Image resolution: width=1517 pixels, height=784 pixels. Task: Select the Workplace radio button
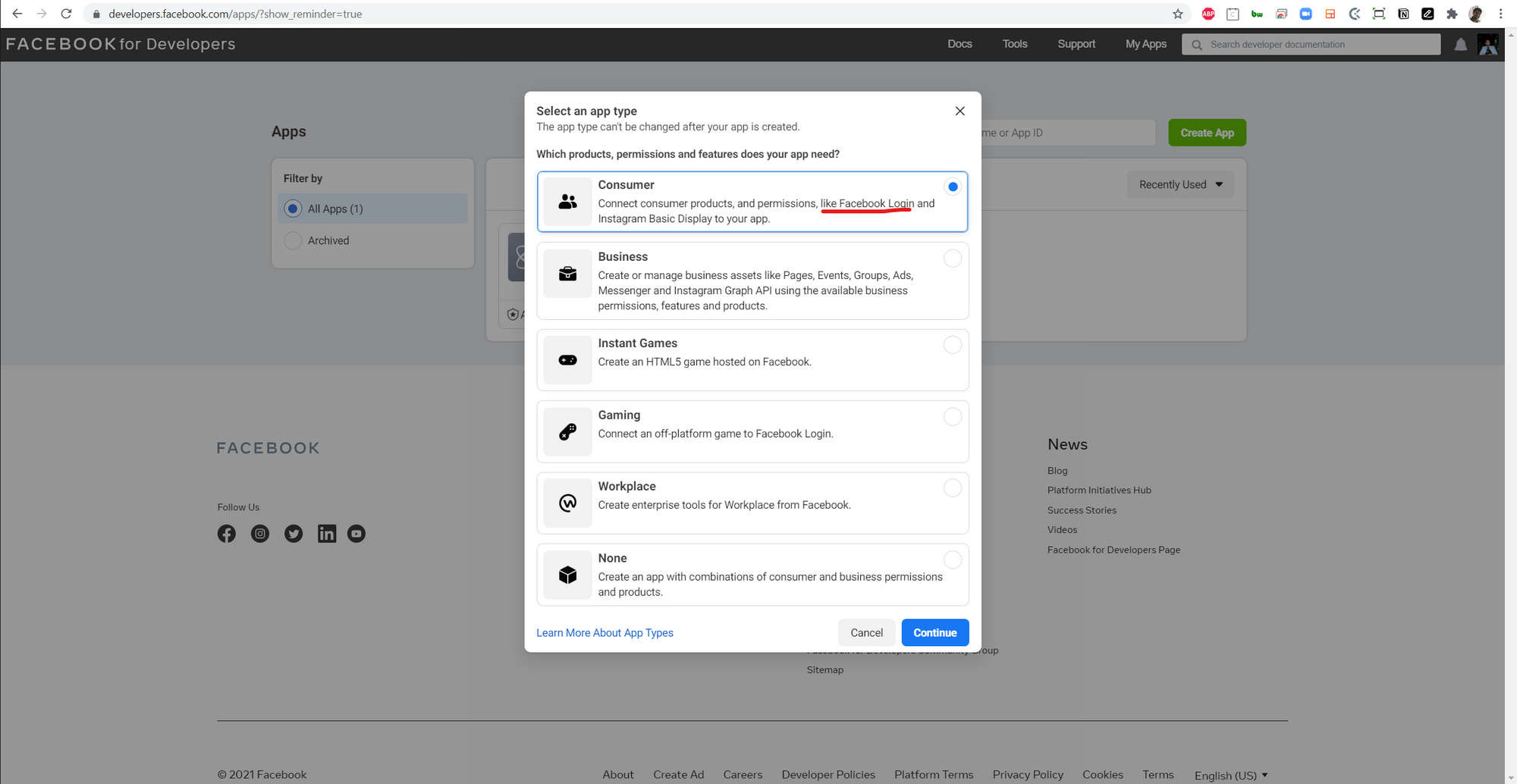952,488
